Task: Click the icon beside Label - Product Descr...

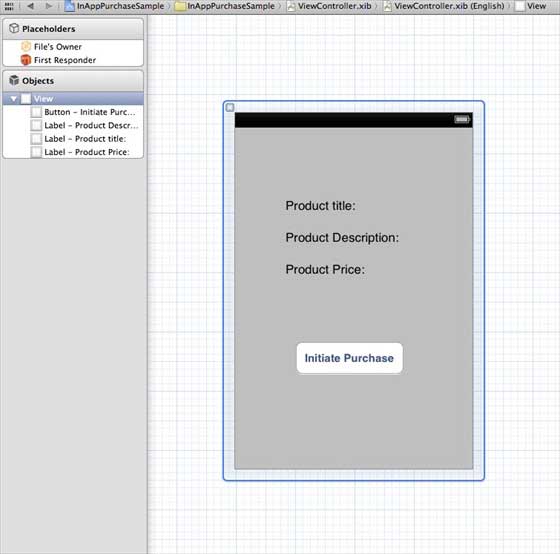Action: pos(36,125)
